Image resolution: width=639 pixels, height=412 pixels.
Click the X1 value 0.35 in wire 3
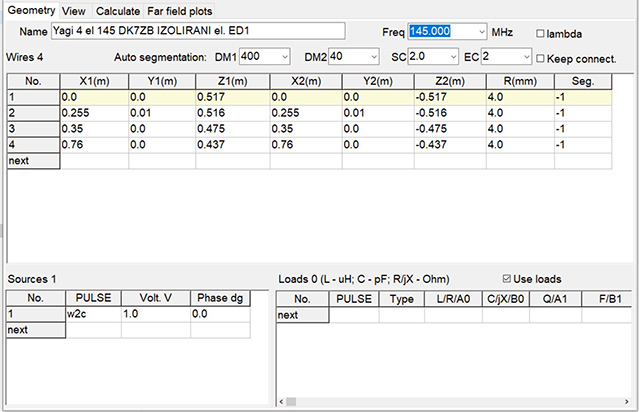pyautogui.click(x=94, y=129)
